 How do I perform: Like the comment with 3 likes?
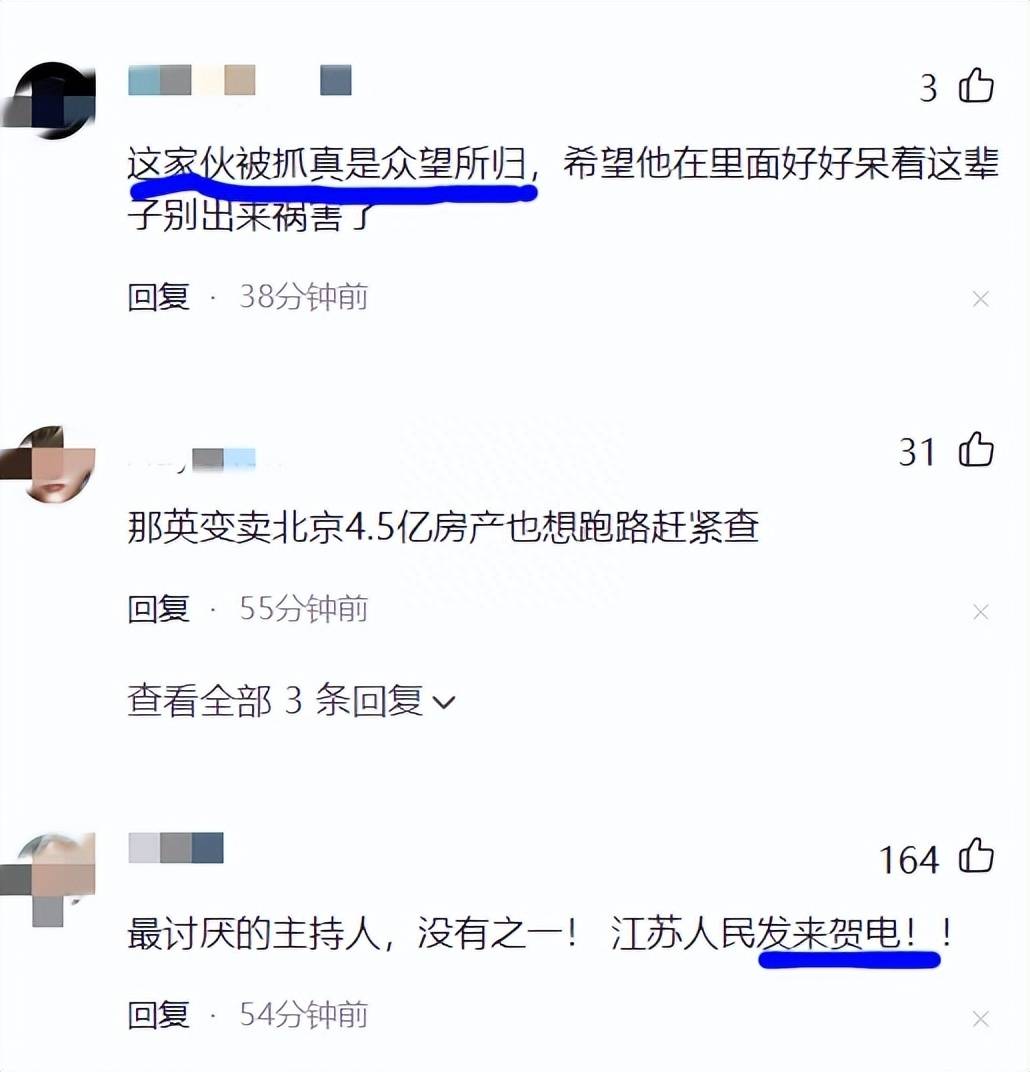[976, 85]
